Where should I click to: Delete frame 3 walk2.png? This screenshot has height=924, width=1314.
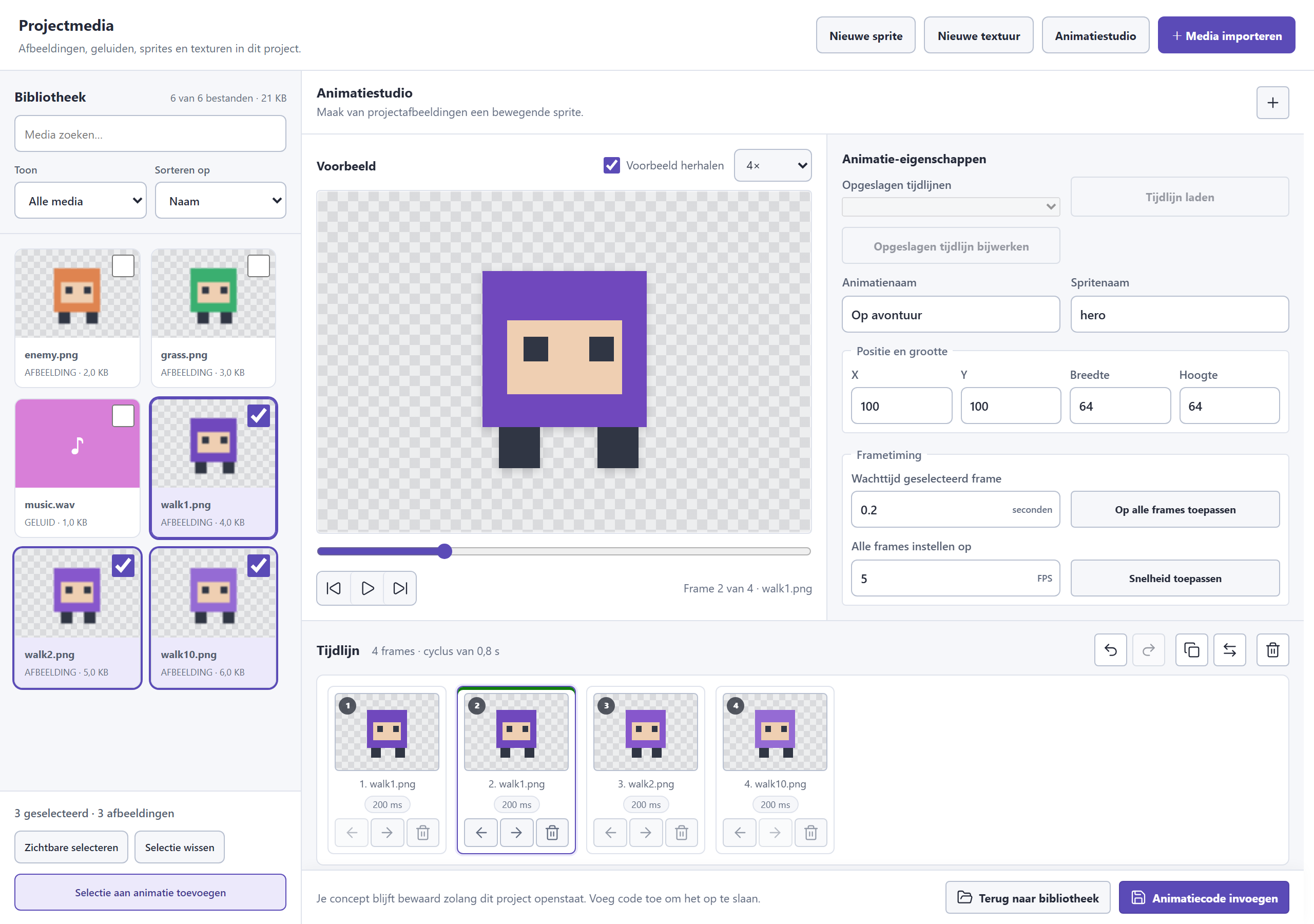[681, 832]
